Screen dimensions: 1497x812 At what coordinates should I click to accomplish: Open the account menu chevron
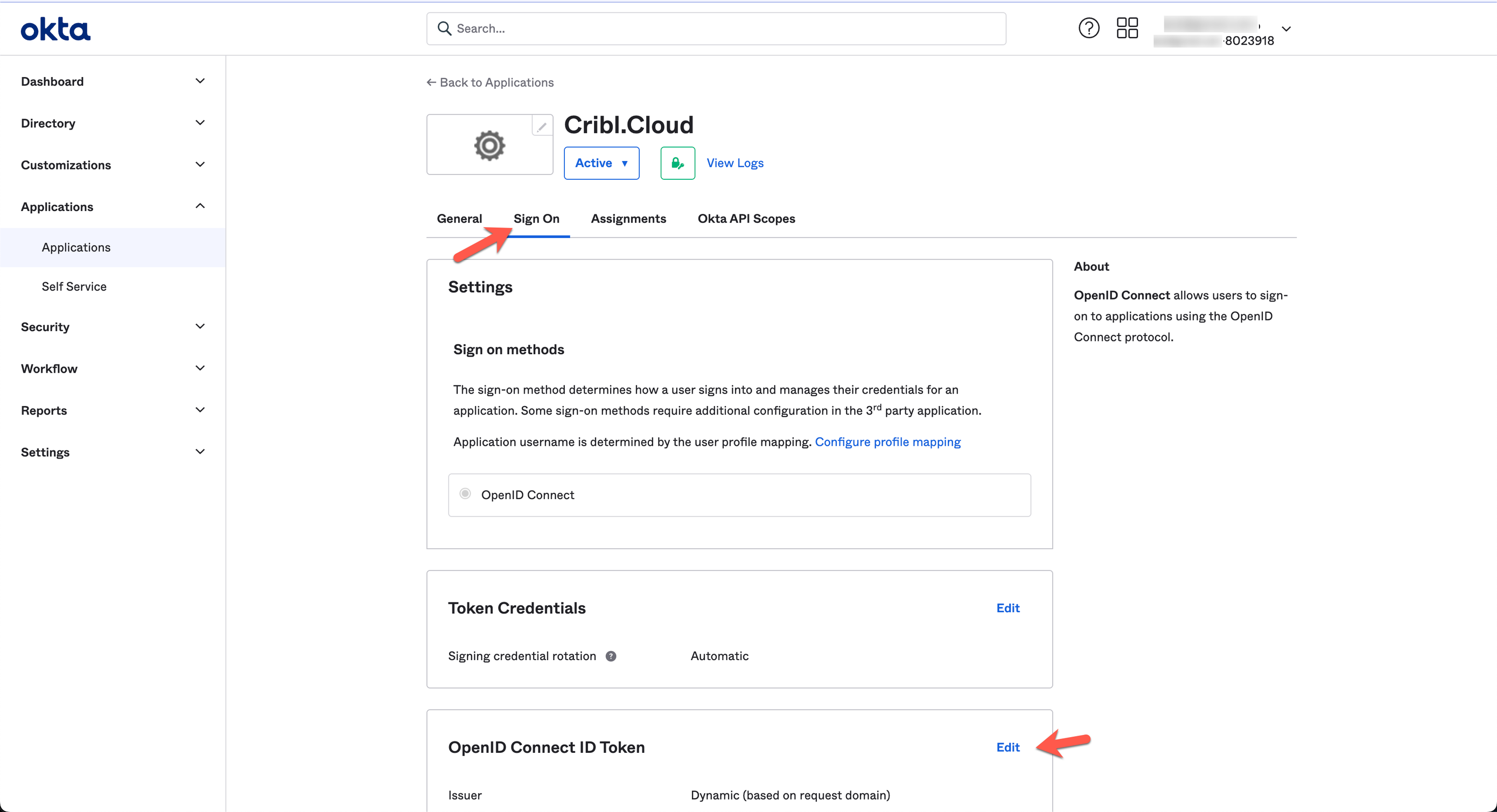coord(1286,29)
